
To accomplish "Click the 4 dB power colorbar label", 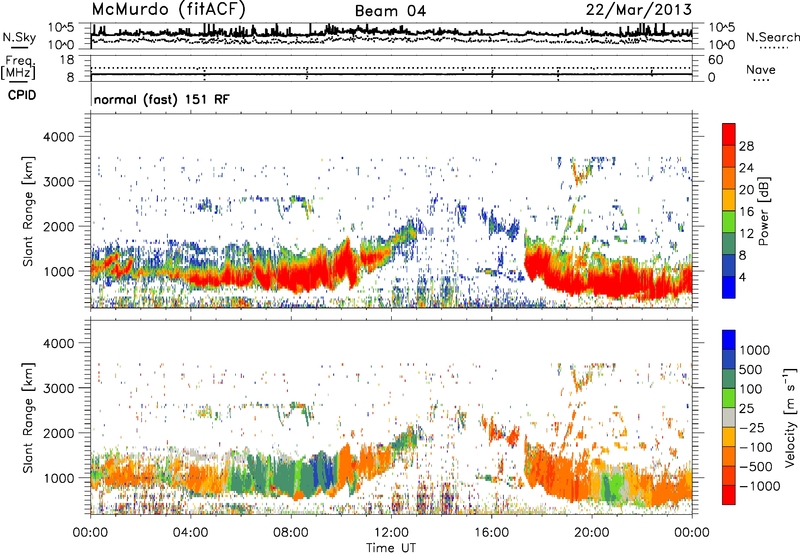I will point(742,277).
